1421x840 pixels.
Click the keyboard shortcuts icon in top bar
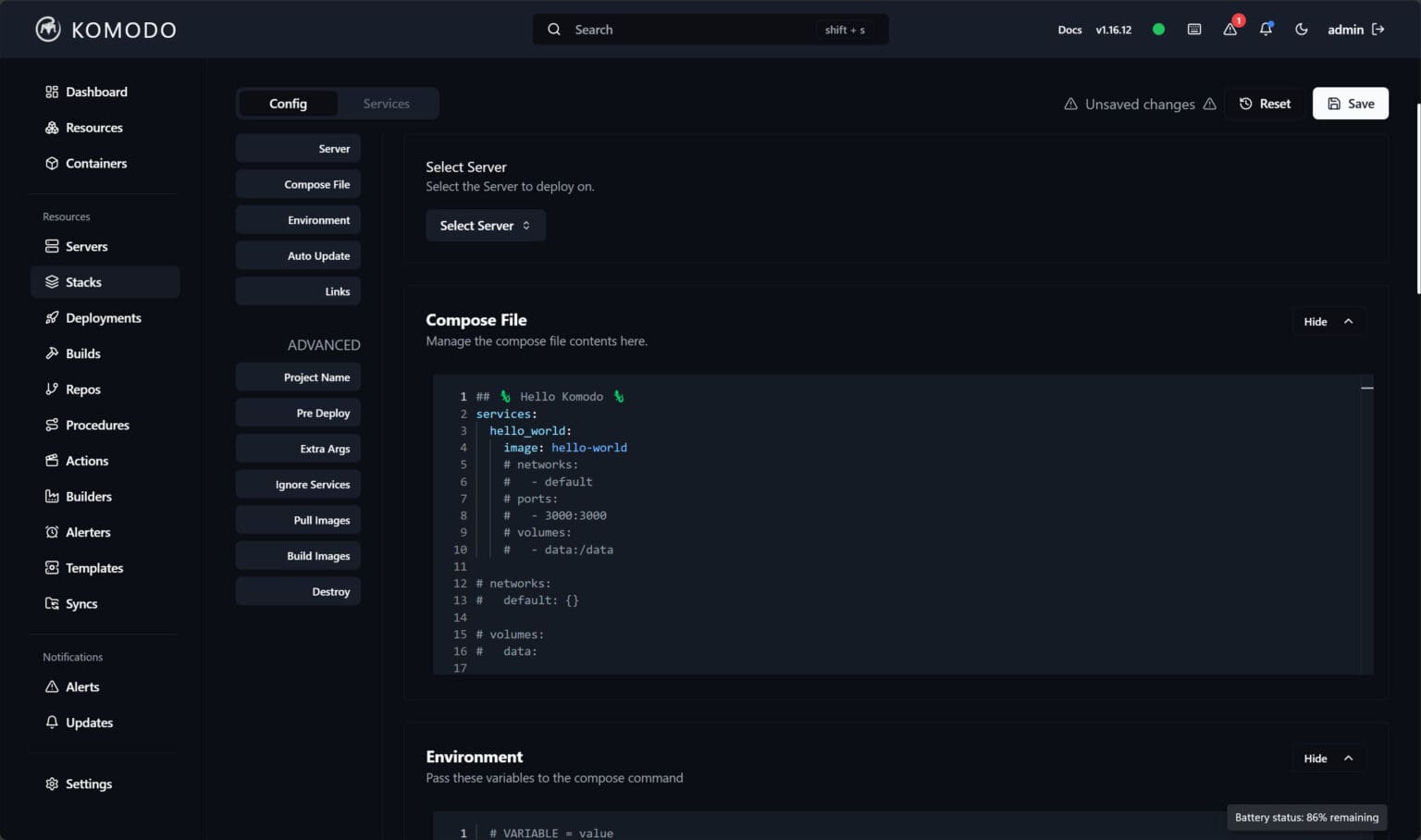click(x=1193, y=29)
